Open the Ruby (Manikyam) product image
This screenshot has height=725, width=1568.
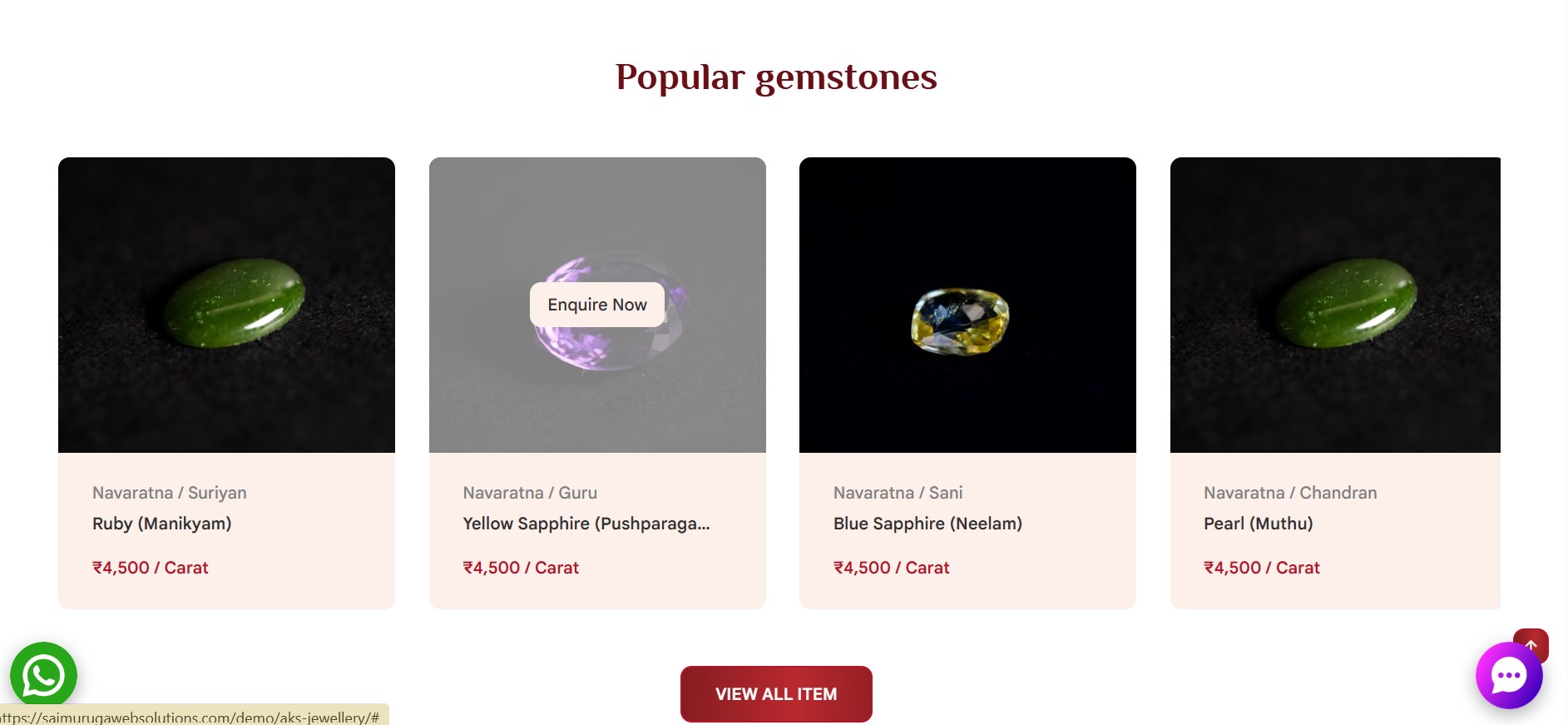[226, 305]
